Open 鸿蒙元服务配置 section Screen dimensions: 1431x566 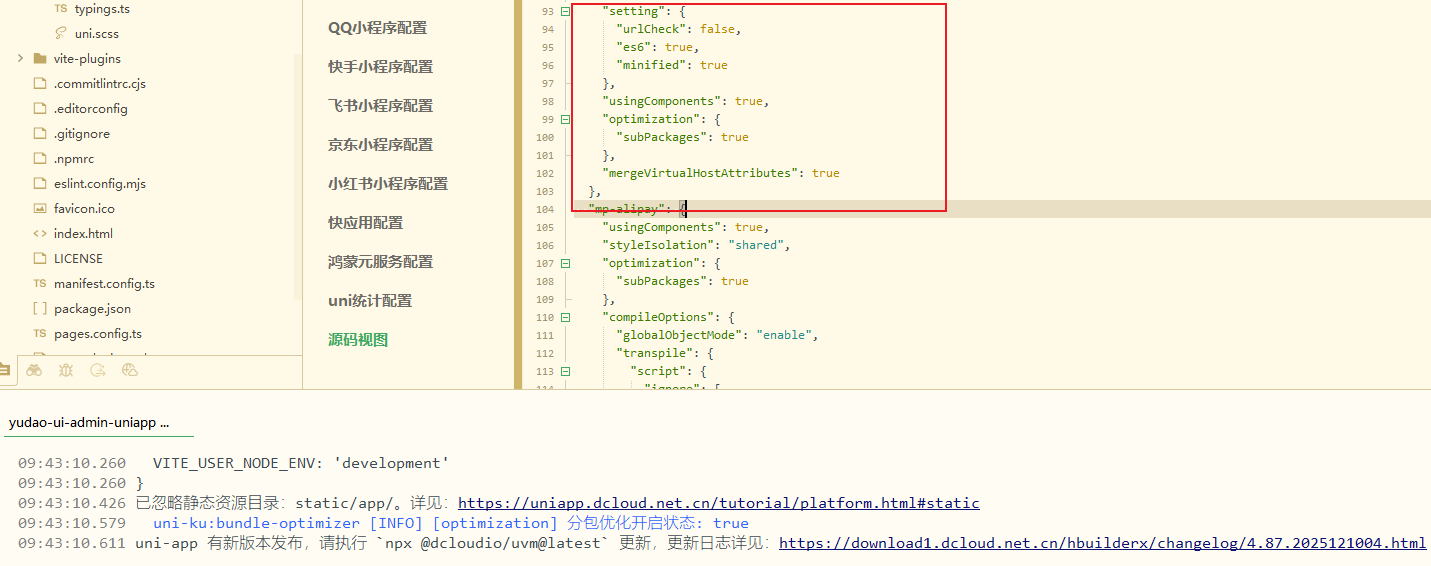click(x=381, y=262)
